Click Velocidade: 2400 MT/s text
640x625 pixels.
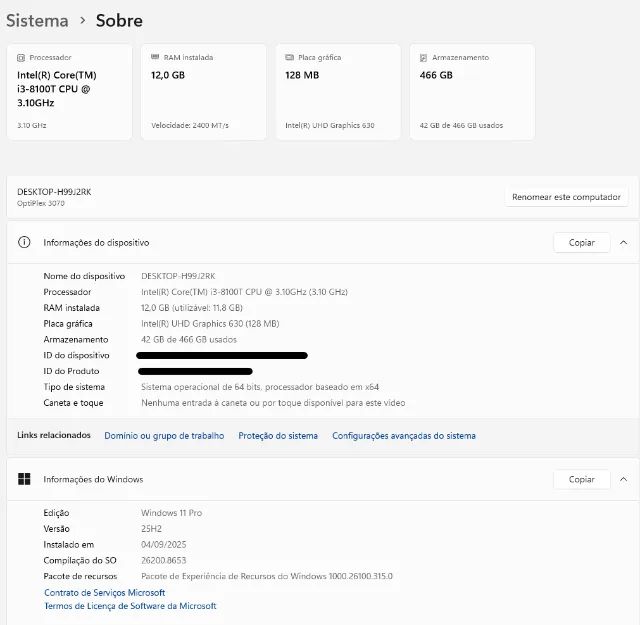point(190,125)
